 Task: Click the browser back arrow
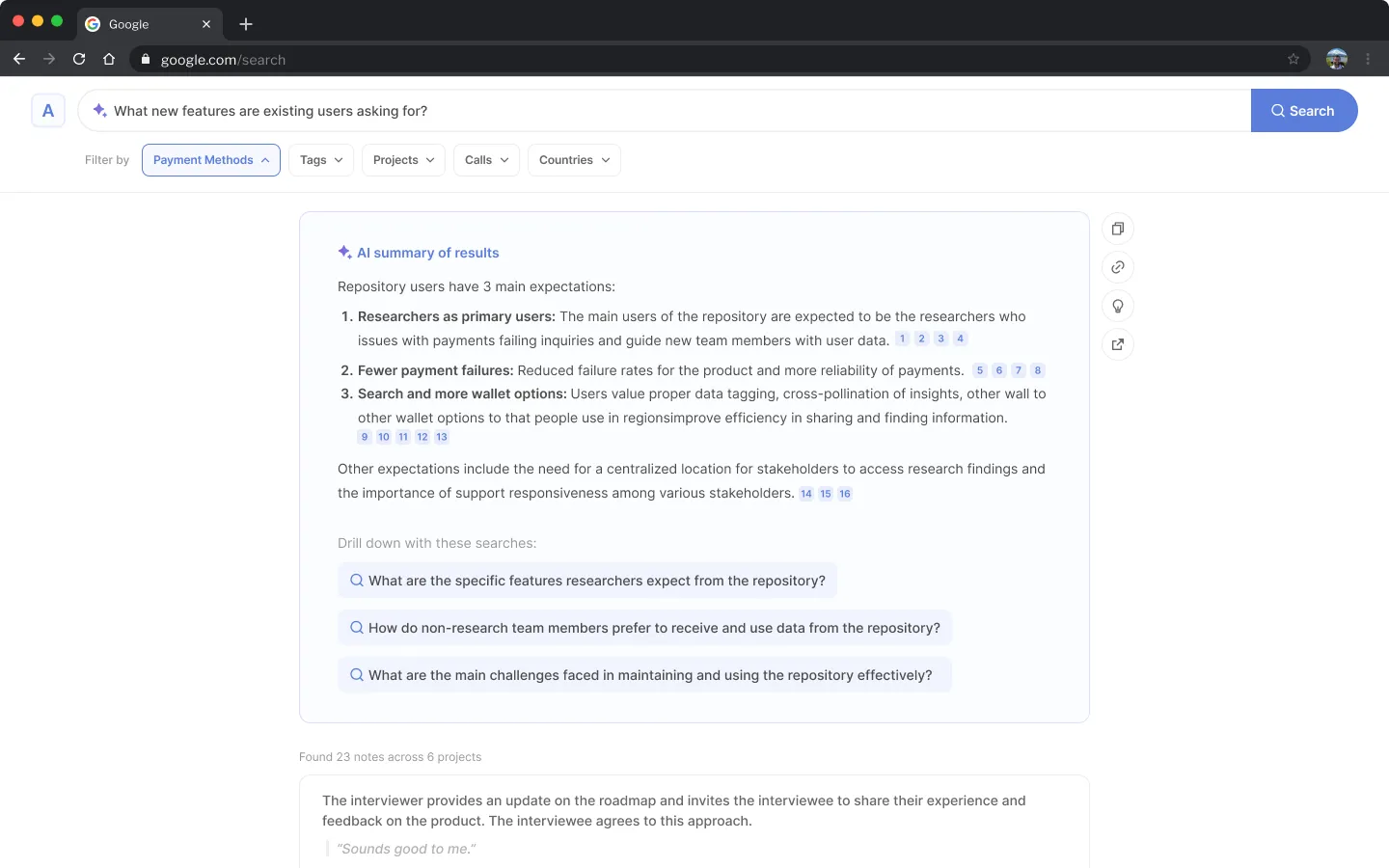(19, 59)
